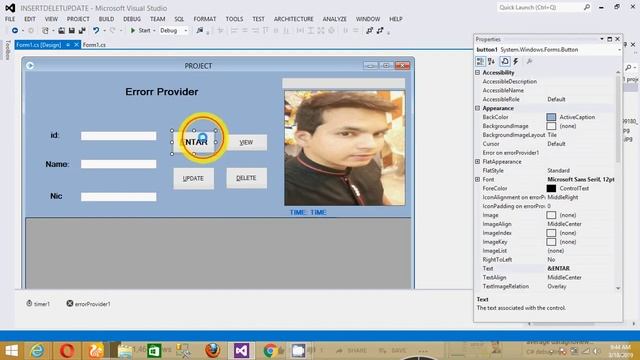The image size is (640, 360).
Task: Collapse the Accessibility property category
Action: pos(478,72)
